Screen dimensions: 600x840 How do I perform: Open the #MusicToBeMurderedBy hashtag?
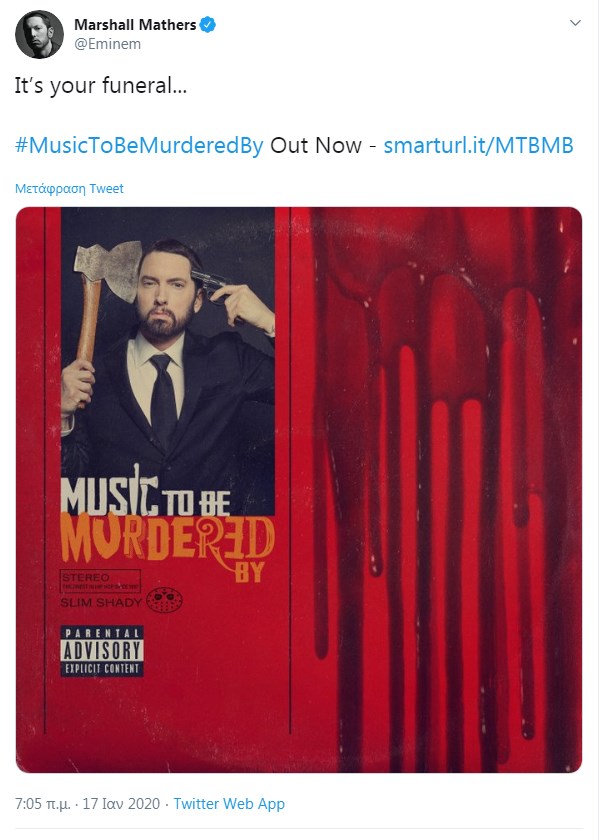coord(139,145)
